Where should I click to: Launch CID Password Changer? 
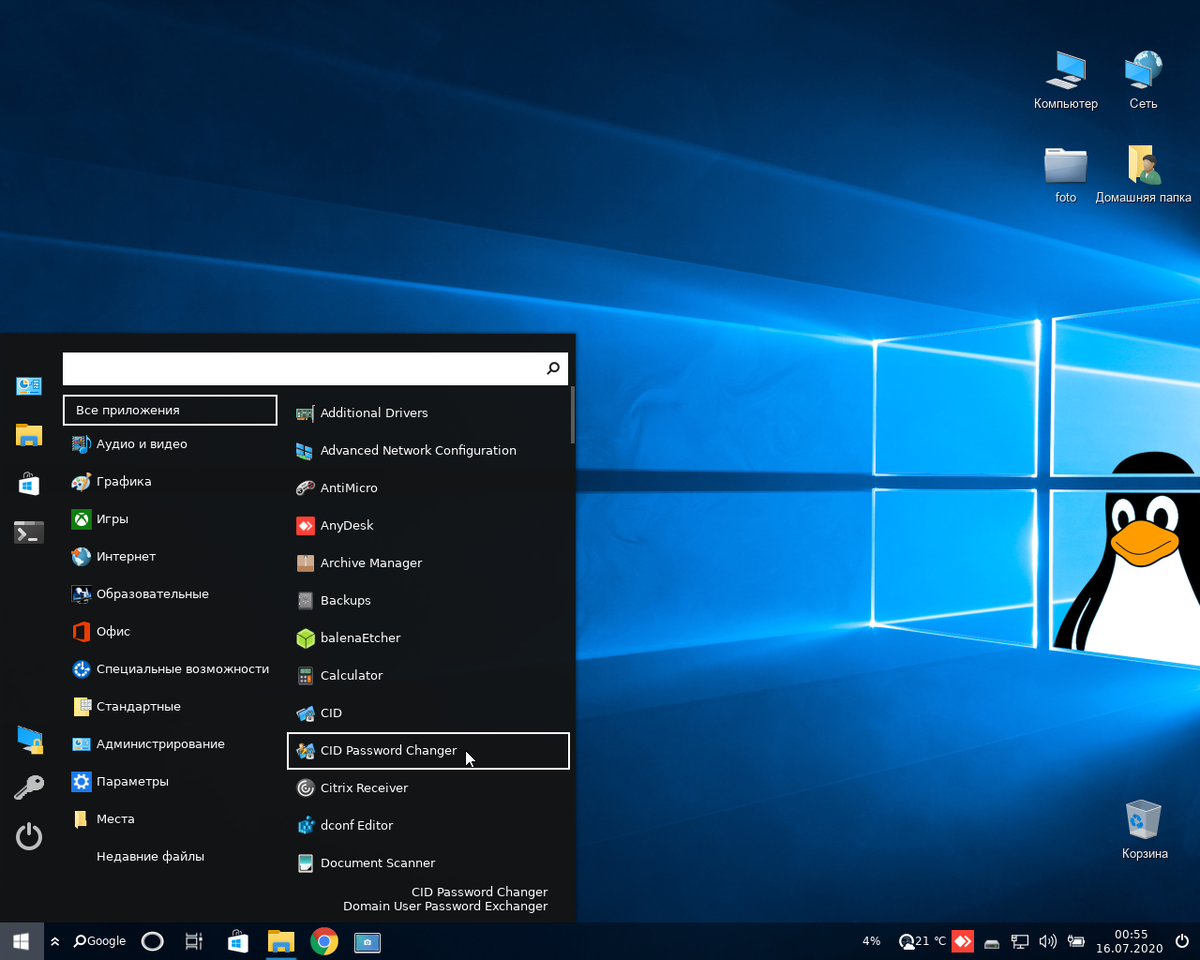click(390, 750)
